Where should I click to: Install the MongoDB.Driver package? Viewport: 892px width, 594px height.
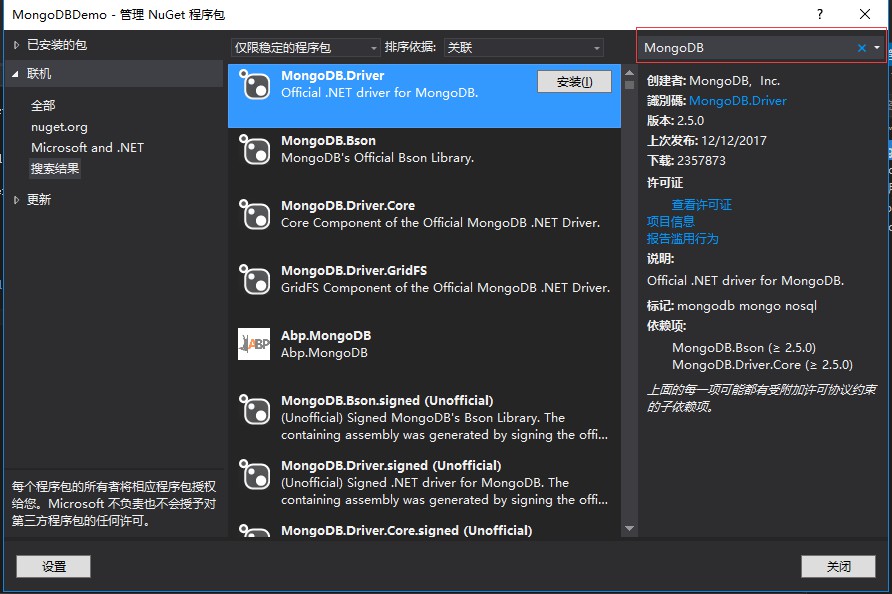[575, 82]
